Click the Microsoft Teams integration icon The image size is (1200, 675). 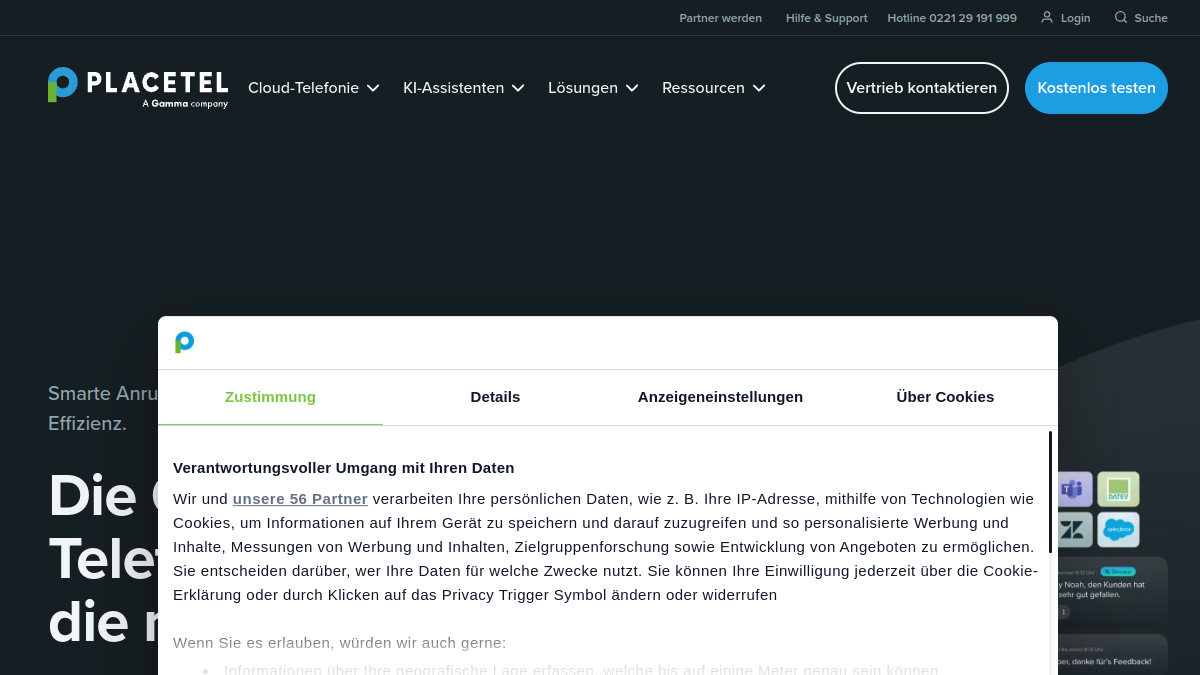pyautogui.click(x=1073, y=490)
